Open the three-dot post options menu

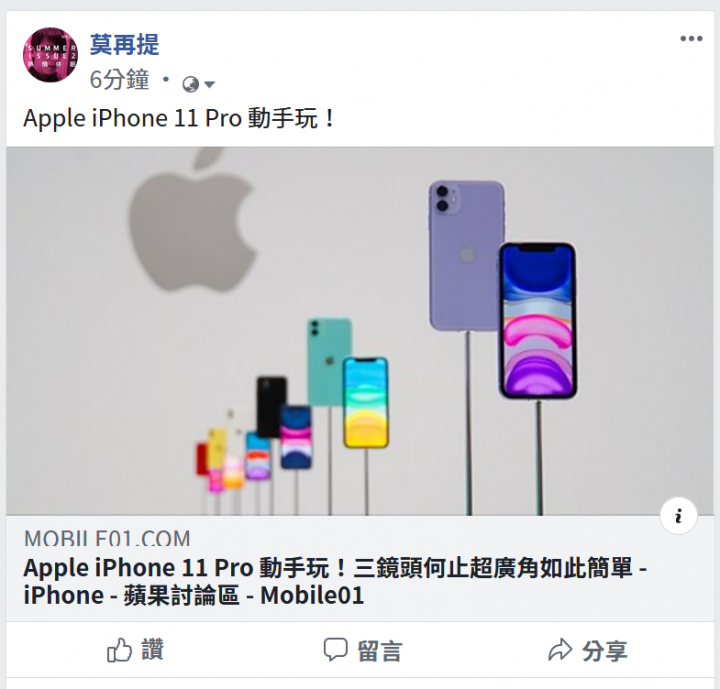pos(691,39)
